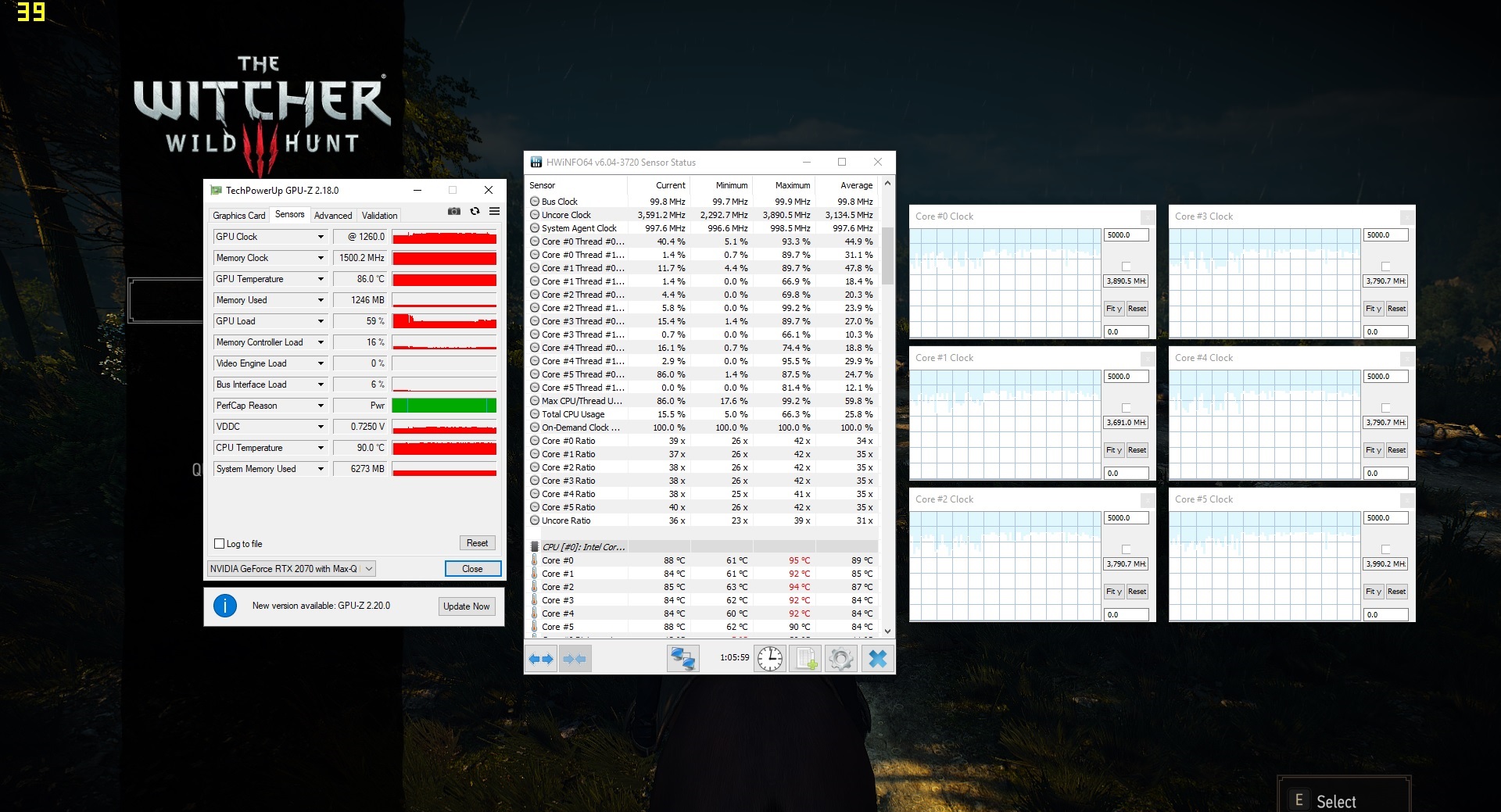Open the PerfCap Reason sensor dropdown
This screenshot has height=812, width=1501.
coord(321,406)
